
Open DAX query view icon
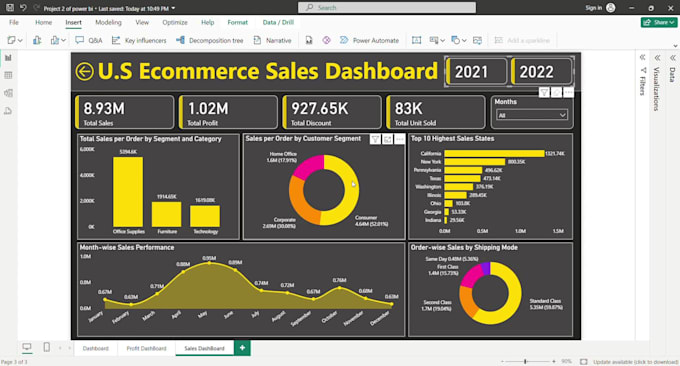coord(8,111)
